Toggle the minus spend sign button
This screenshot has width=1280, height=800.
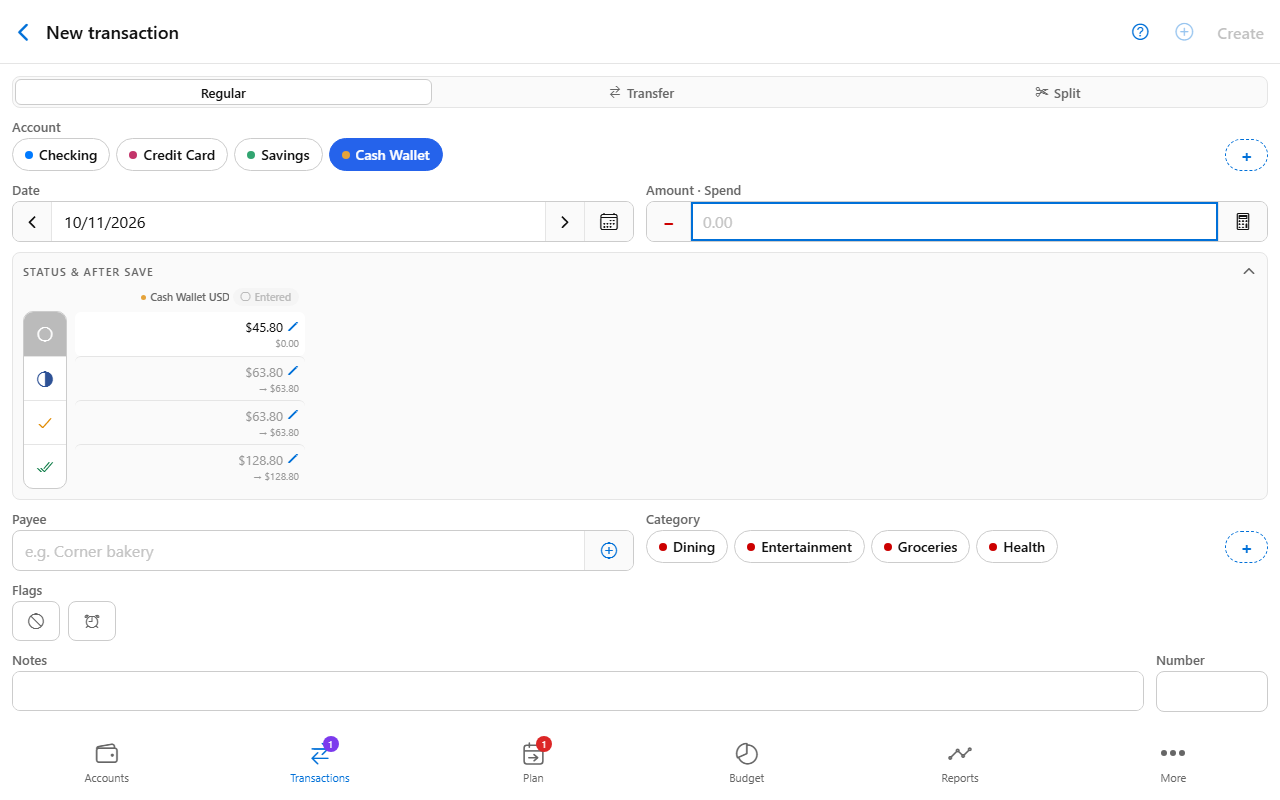click(x=669, y=222)
